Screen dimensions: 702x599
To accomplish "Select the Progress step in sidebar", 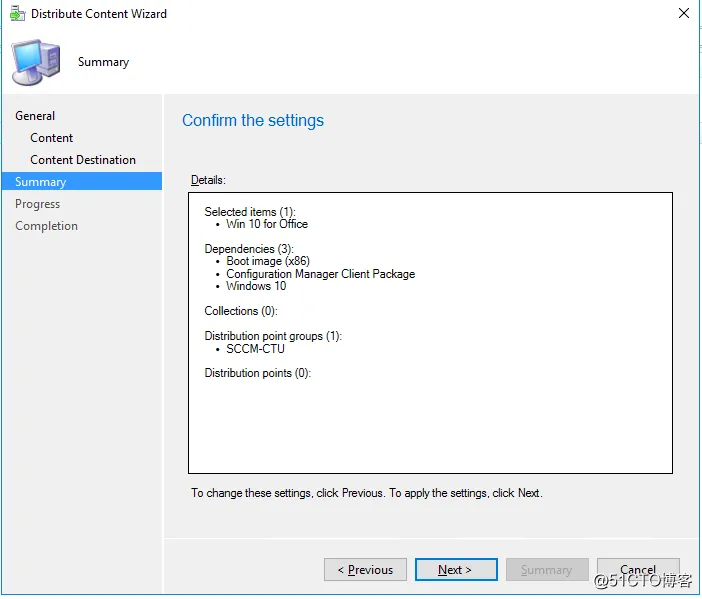I will click(38, 204).
